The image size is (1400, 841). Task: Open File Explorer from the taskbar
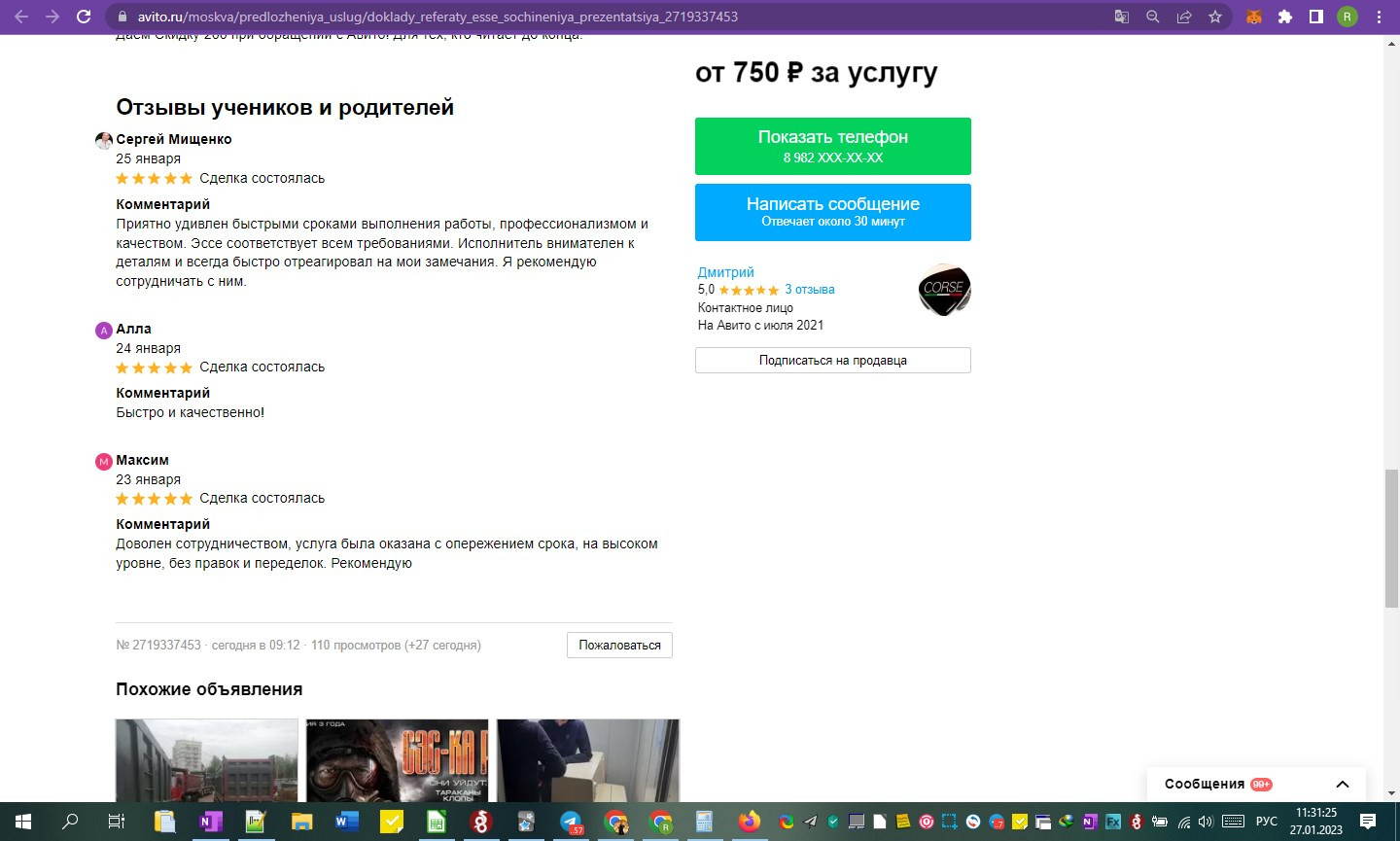click(301, 822)
